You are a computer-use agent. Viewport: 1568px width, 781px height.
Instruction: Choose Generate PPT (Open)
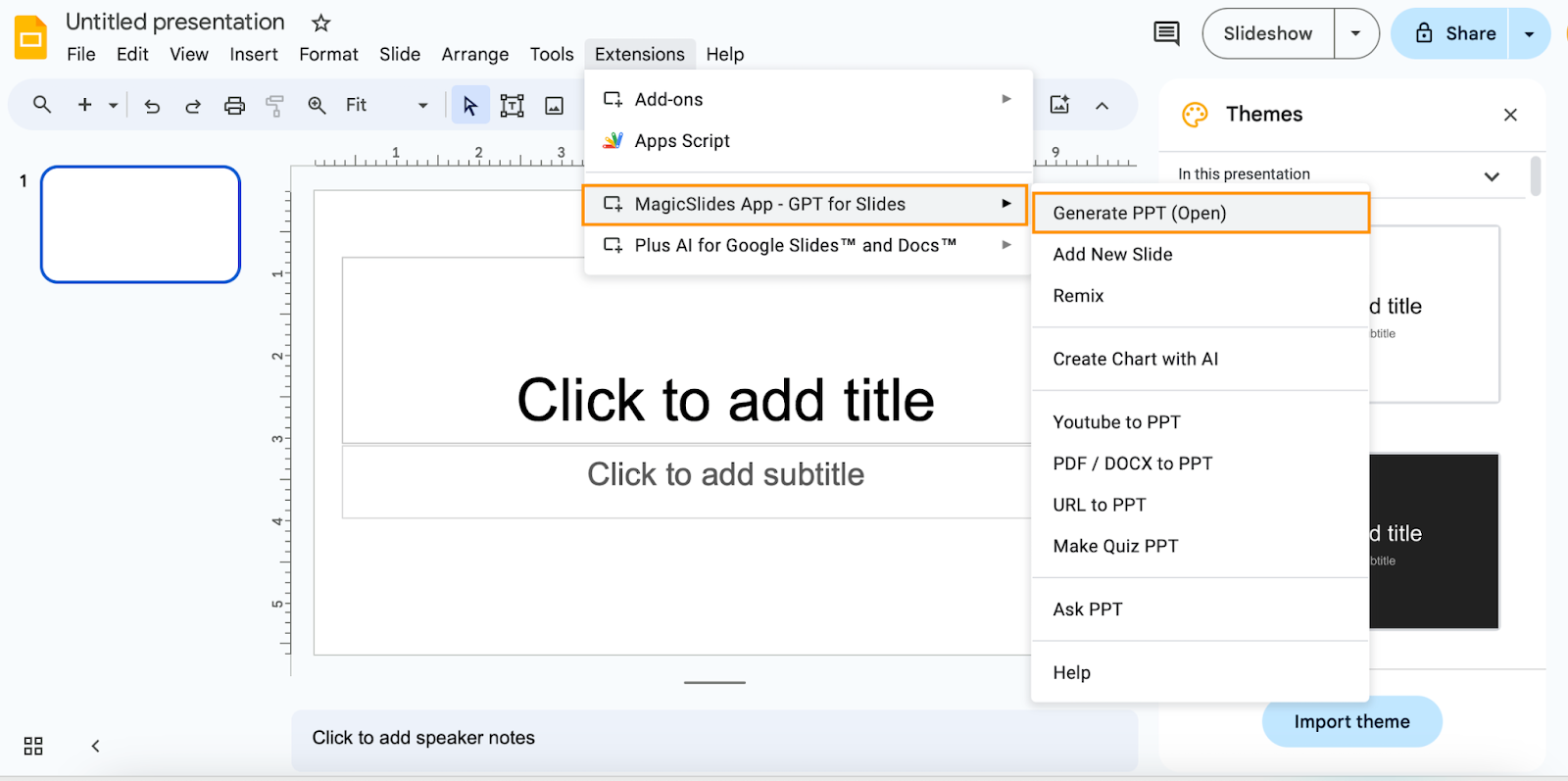tap(1200, 213)
